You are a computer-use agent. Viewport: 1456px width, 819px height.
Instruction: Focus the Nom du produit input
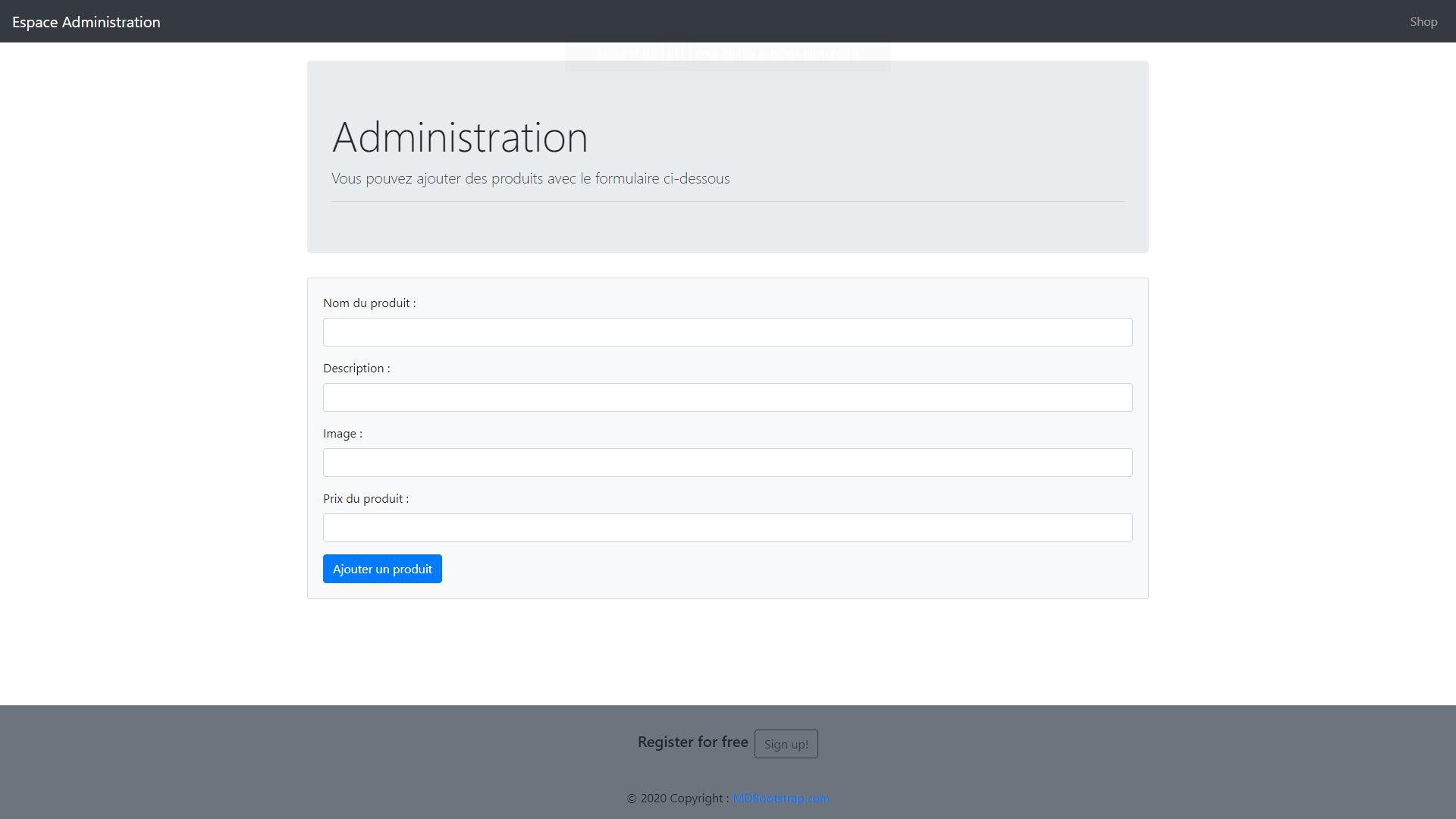coord(727,332)
